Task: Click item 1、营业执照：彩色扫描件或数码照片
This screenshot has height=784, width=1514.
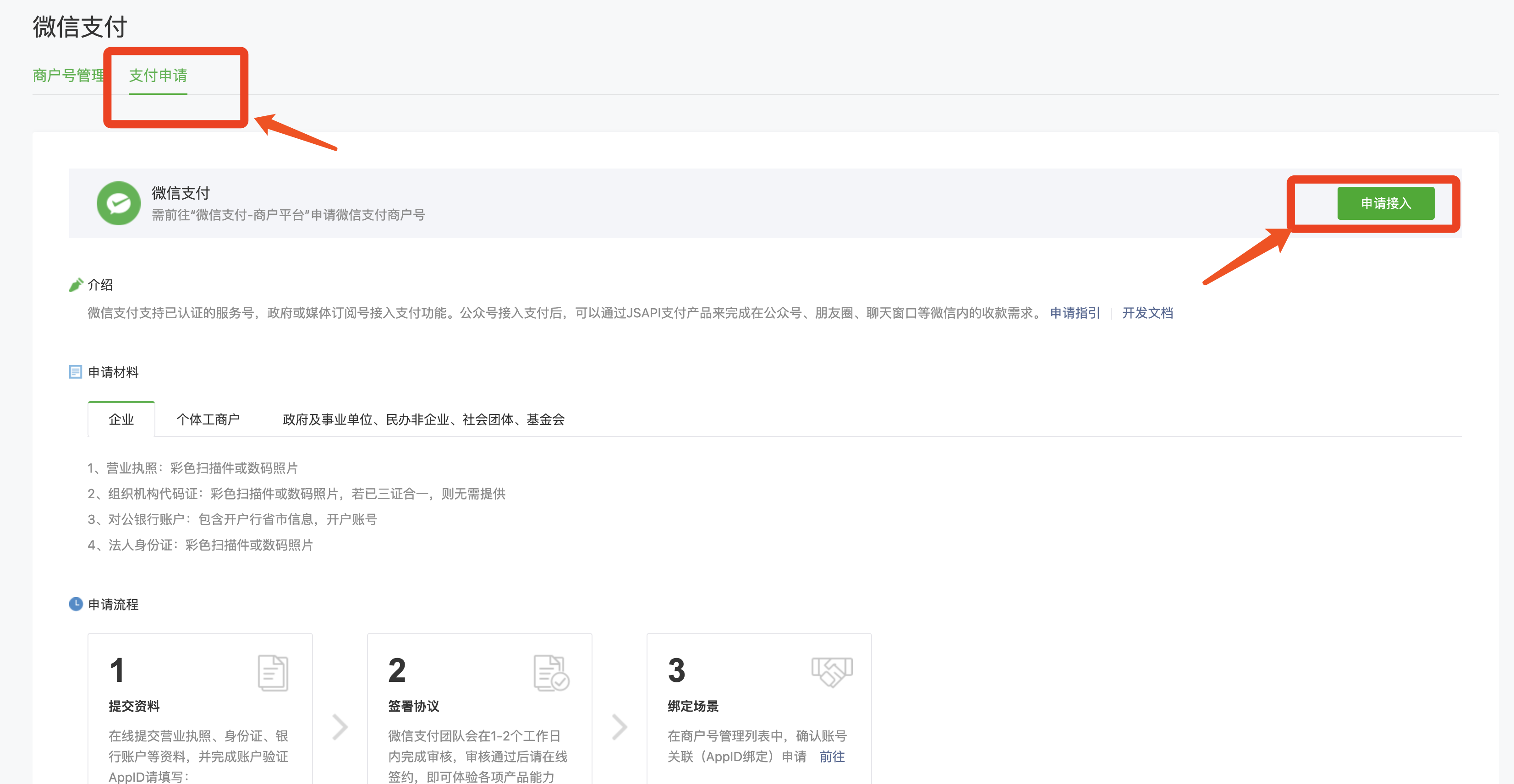Action: [193, 468]
